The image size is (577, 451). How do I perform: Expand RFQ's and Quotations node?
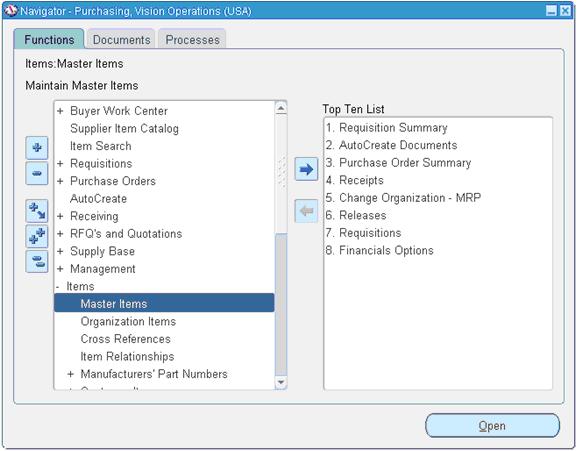[60, 234]
